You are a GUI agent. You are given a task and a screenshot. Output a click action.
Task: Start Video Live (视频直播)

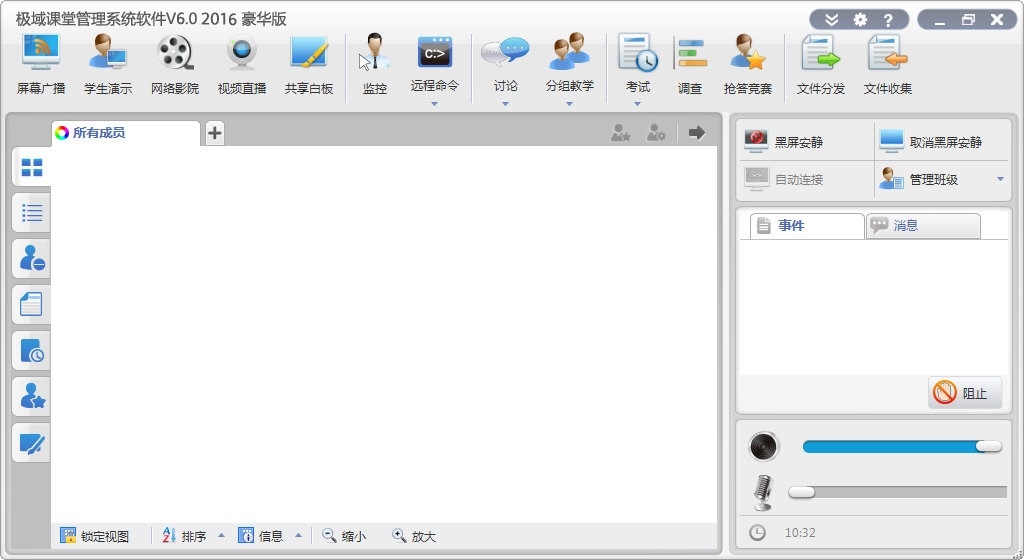click(242, 65)
